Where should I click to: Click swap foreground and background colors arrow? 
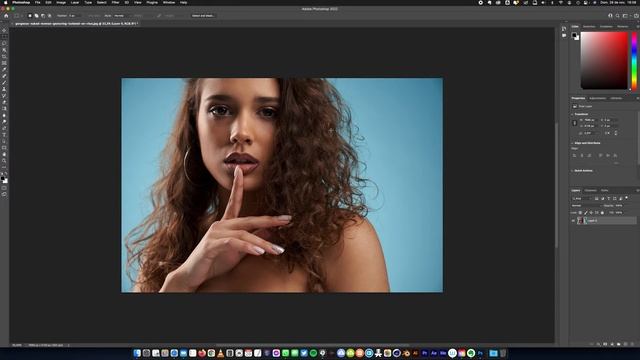[x=7, y=174]
